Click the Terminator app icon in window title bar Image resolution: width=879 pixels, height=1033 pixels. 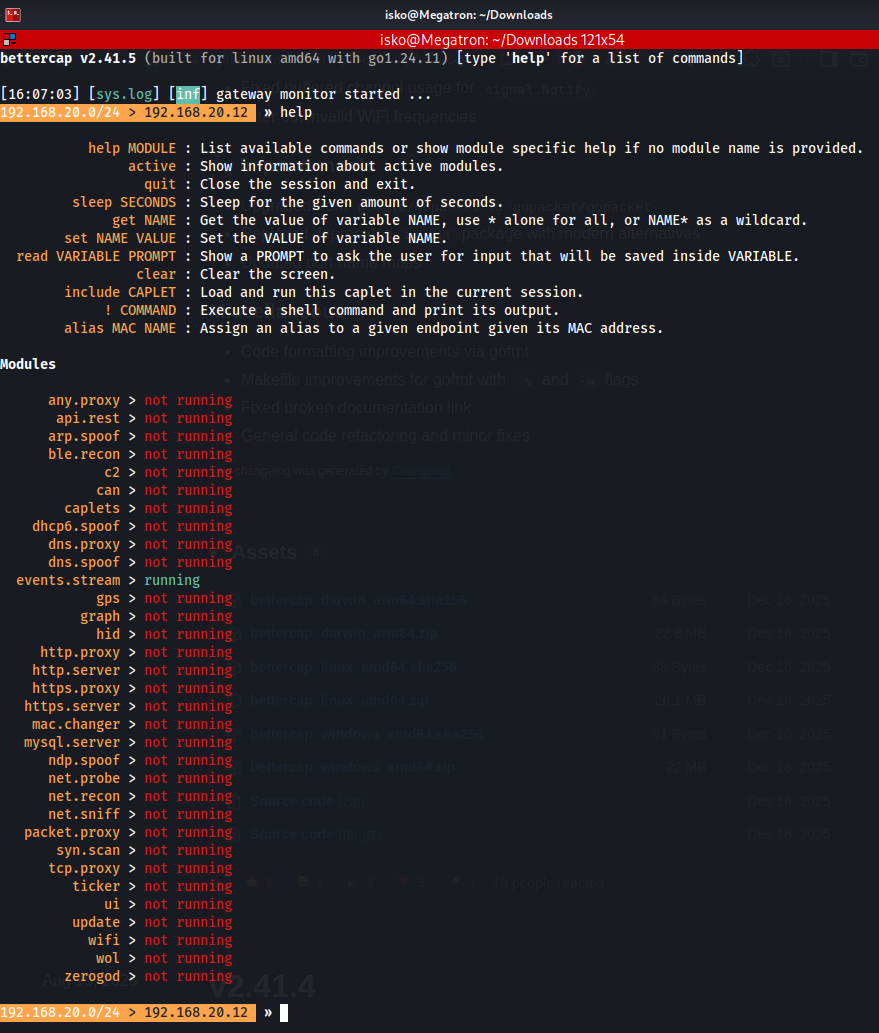pos(12,15)
